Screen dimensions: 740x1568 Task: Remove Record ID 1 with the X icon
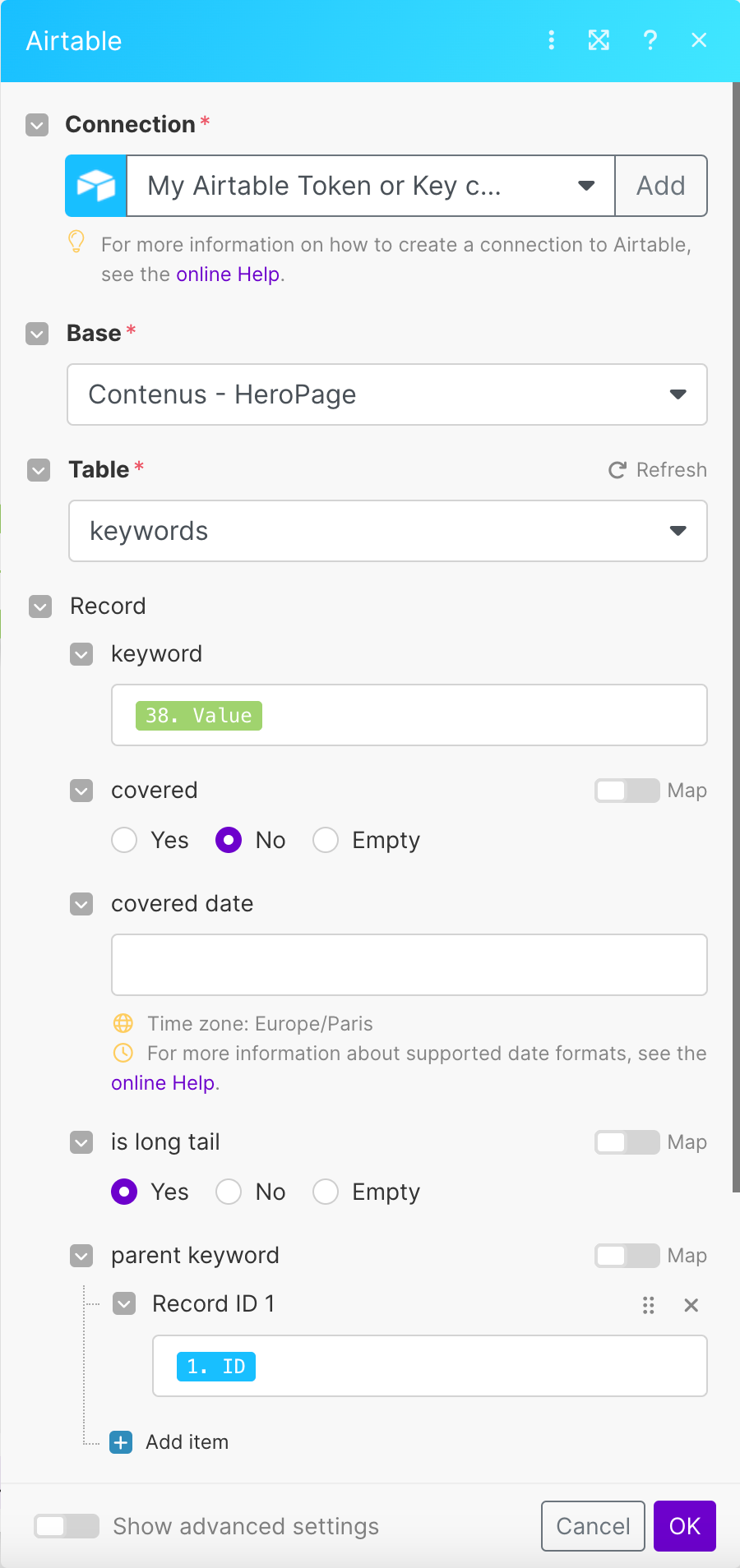tap(691, 1305)
